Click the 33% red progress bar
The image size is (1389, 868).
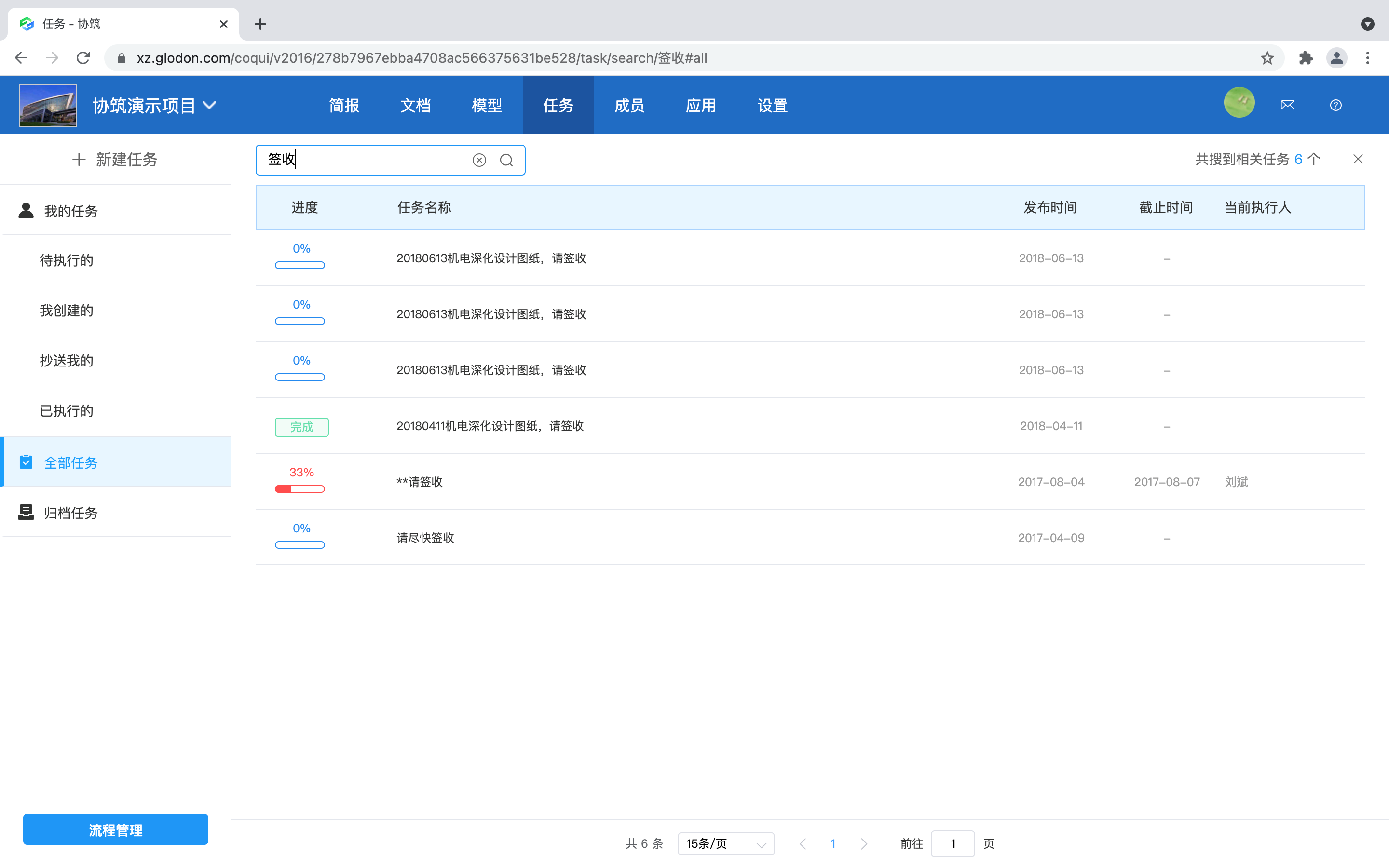point(300,488)
